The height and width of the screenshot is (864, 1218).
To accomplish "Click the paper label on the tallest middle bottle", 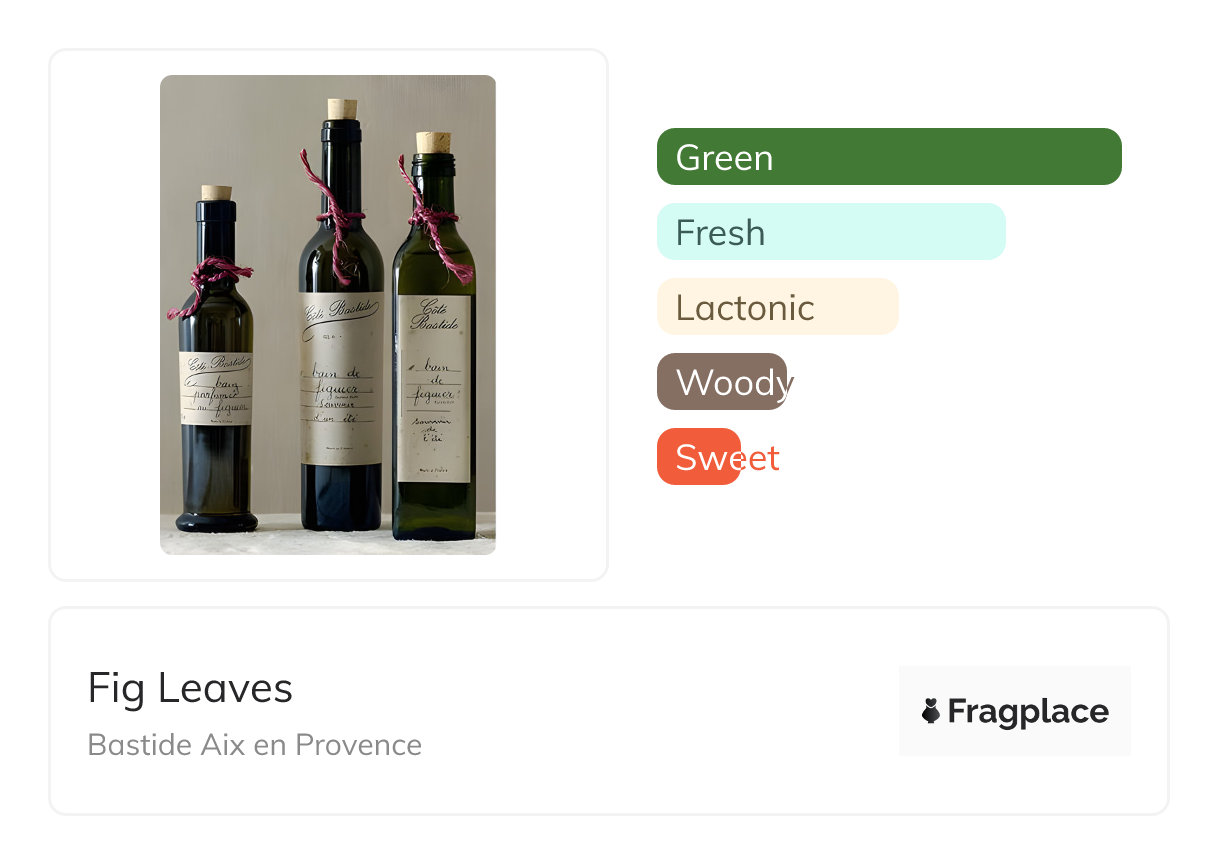I will click(342, 378).
